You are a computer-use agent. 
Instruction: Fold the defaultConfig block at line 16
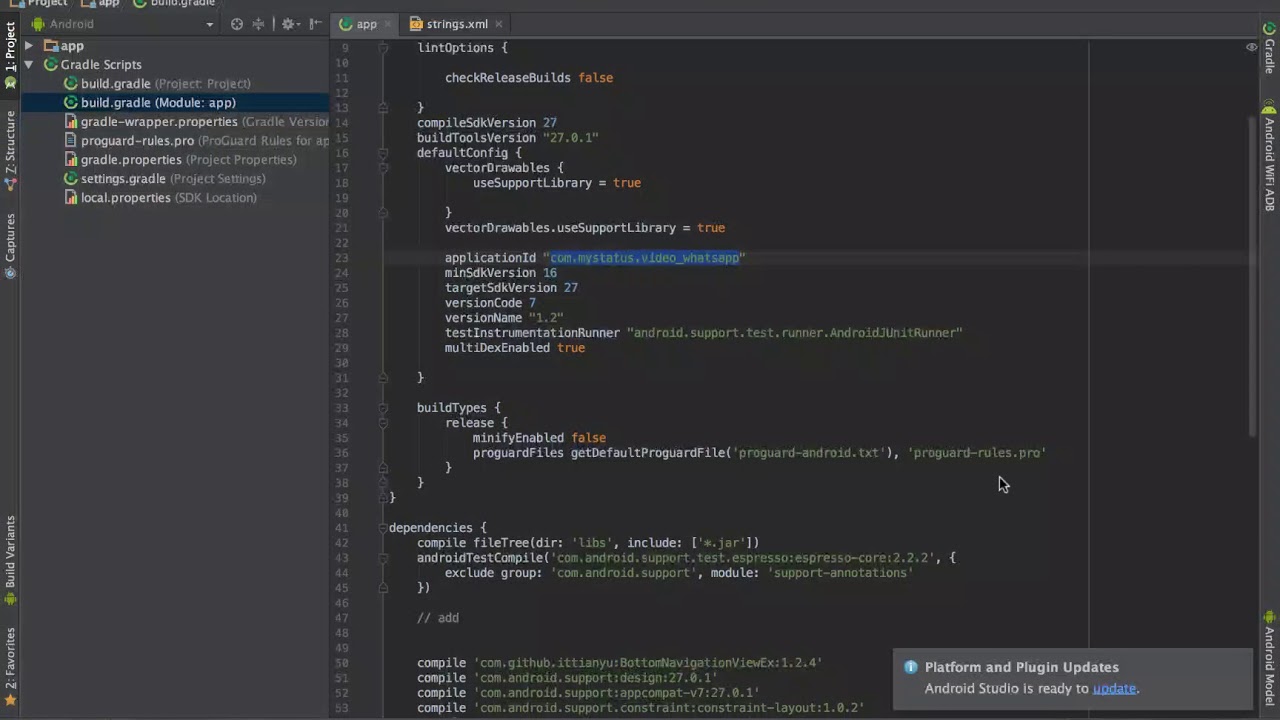[383, 153]
